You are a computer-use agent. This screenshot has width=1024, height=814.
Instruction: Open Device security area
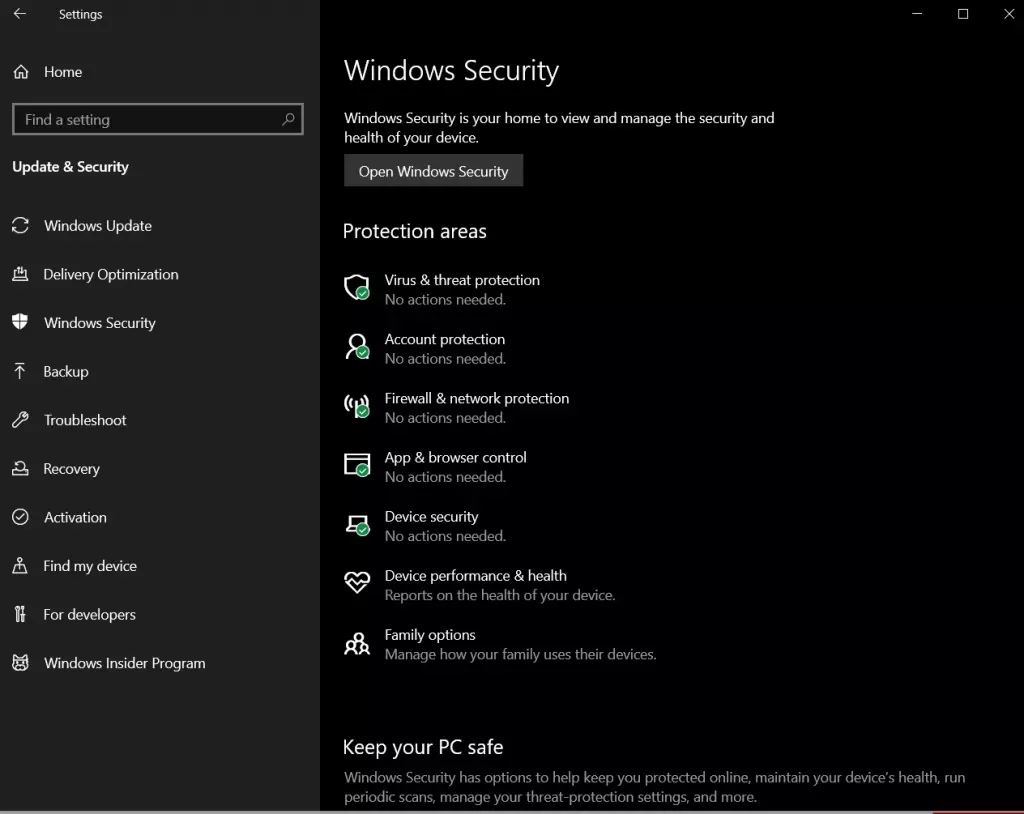point(432,517)
